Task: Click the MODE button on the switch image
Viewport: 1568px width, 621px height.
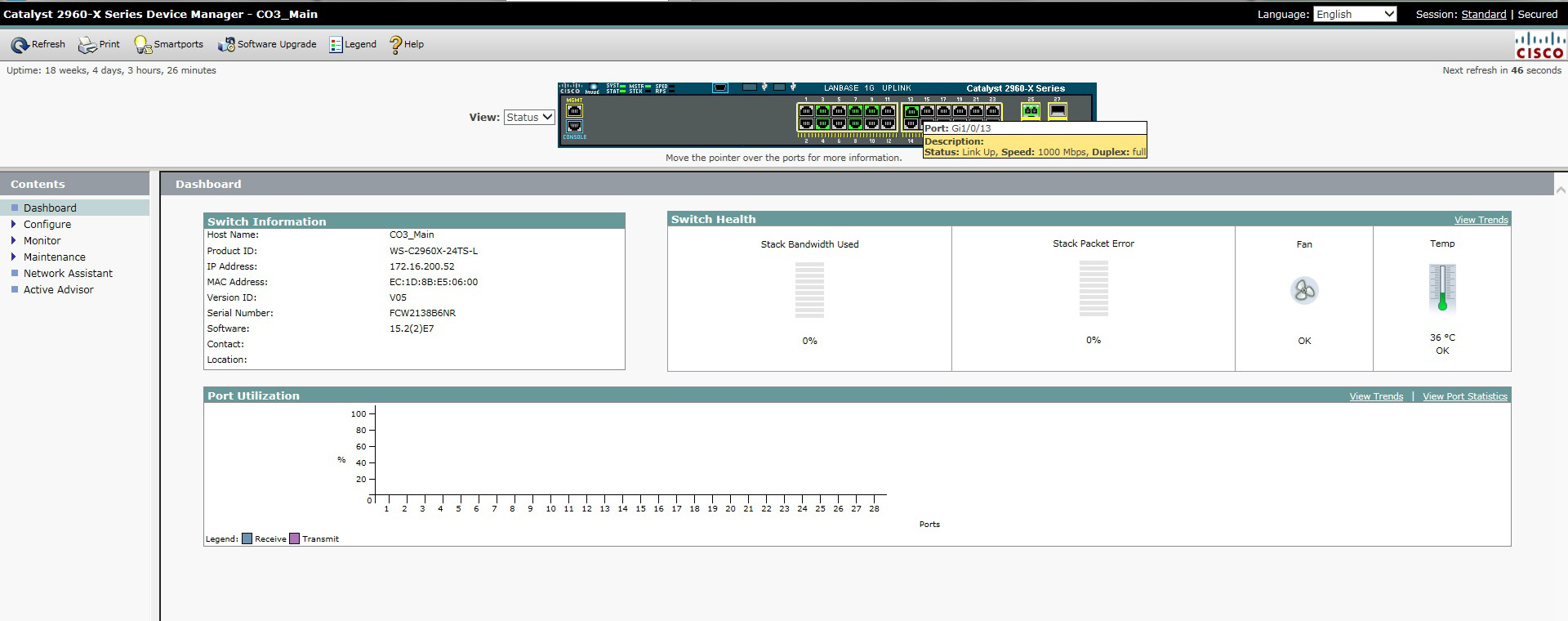Action: pos(593,87)
